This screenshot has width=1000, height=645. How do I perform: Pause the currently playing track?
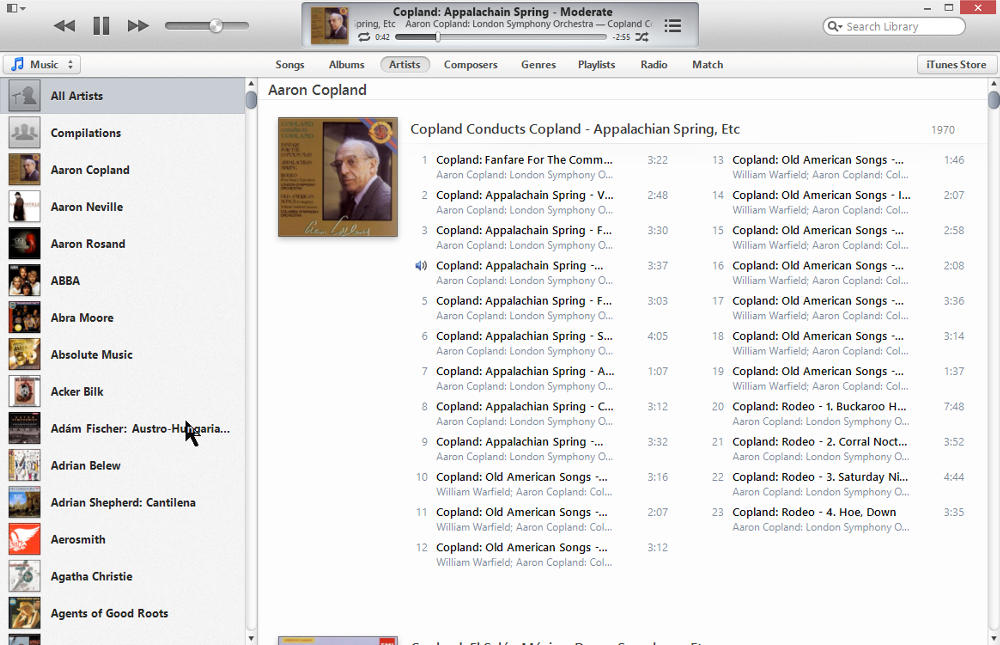coord(101,26)
